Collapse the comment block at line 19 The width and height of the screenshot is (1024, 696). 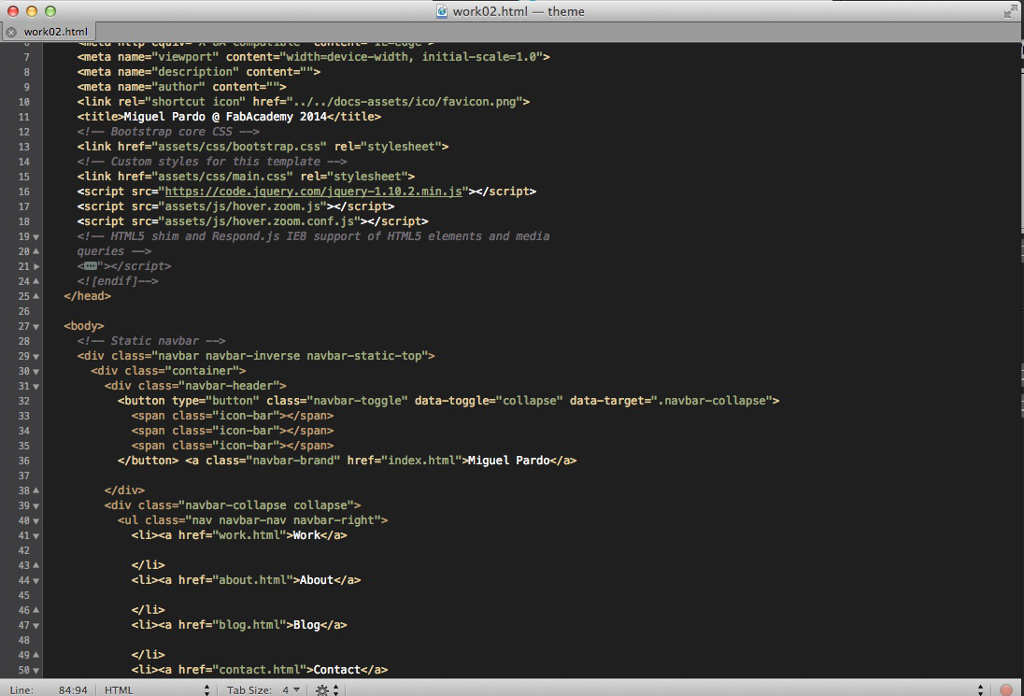[x=36, y=237]
